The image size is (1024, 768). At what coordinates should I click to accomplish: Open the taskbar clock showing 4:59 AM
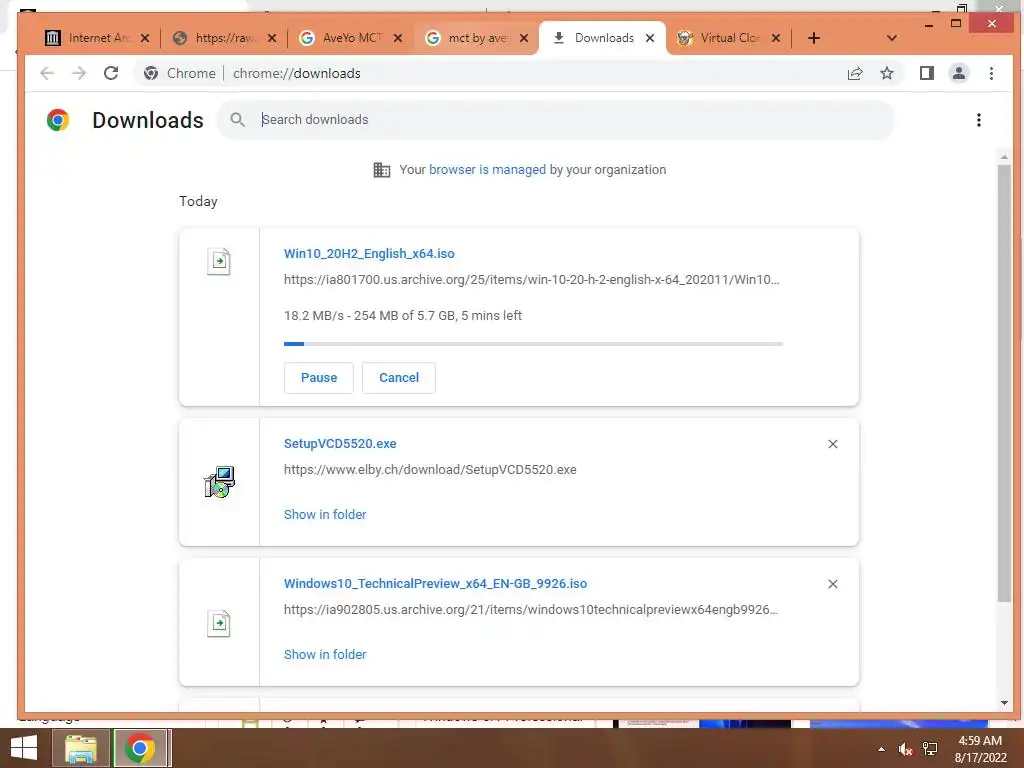click(980, 749)
